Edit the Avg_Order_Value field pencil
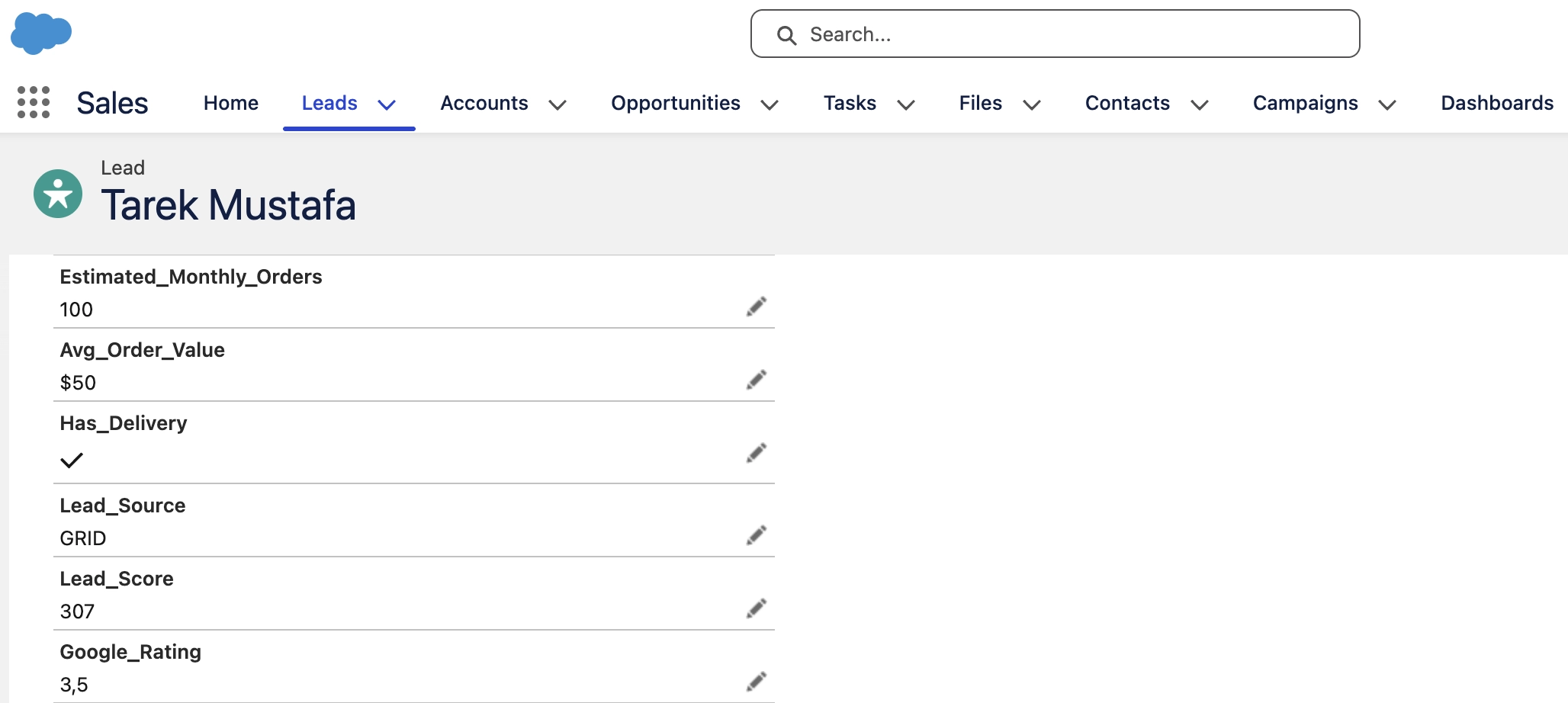Screen dimensions: 1568x703 [x=756, y=380]
